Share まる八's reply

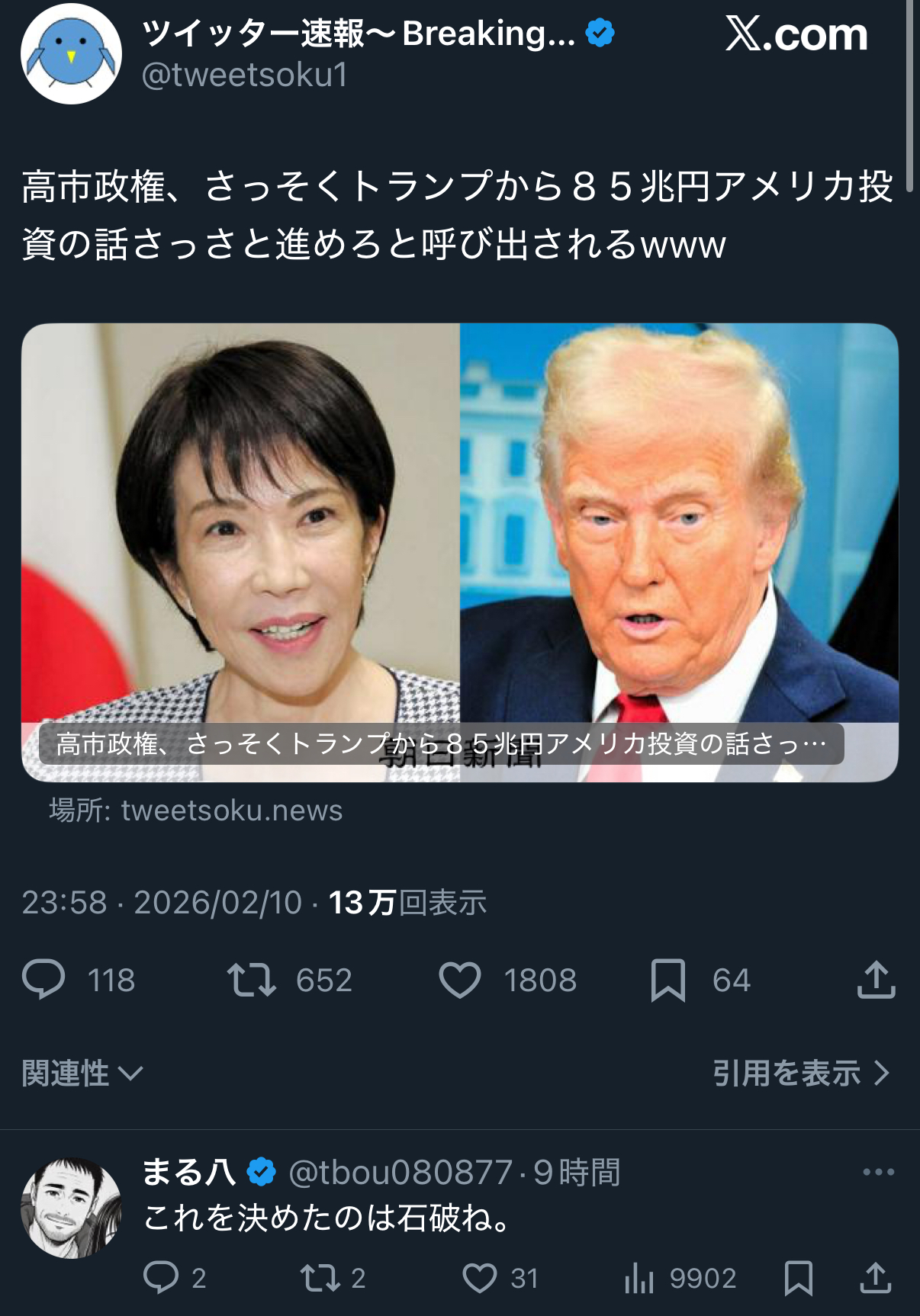coord(876,1278)
